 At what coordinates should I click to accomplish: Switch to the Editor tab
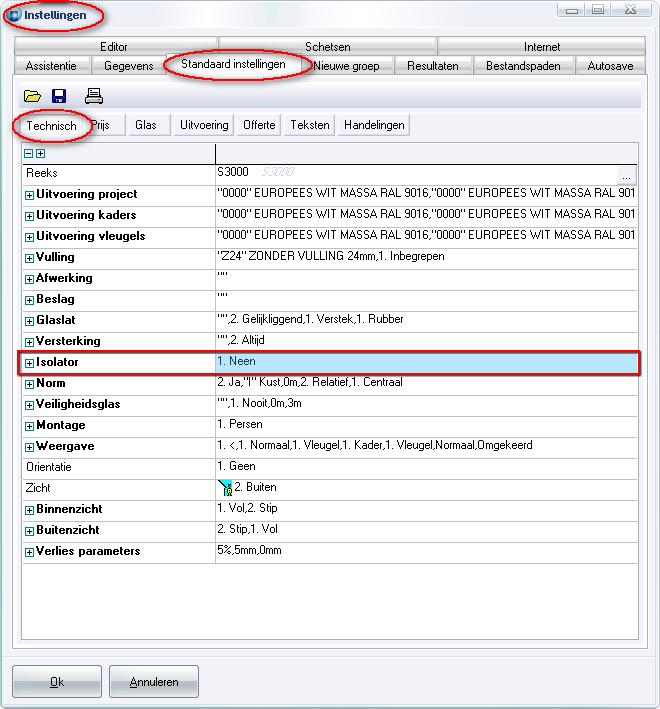click(116, 47)
